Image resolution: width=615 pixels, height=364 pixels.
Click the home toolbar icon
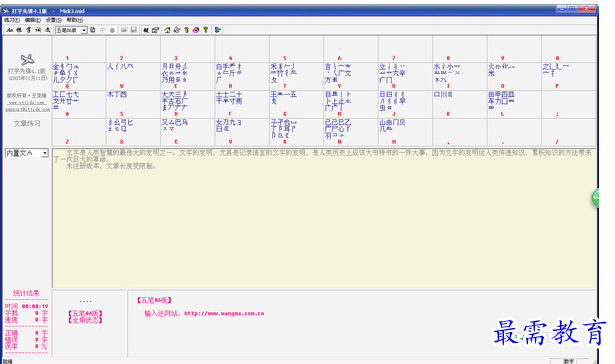pos(167,30)
